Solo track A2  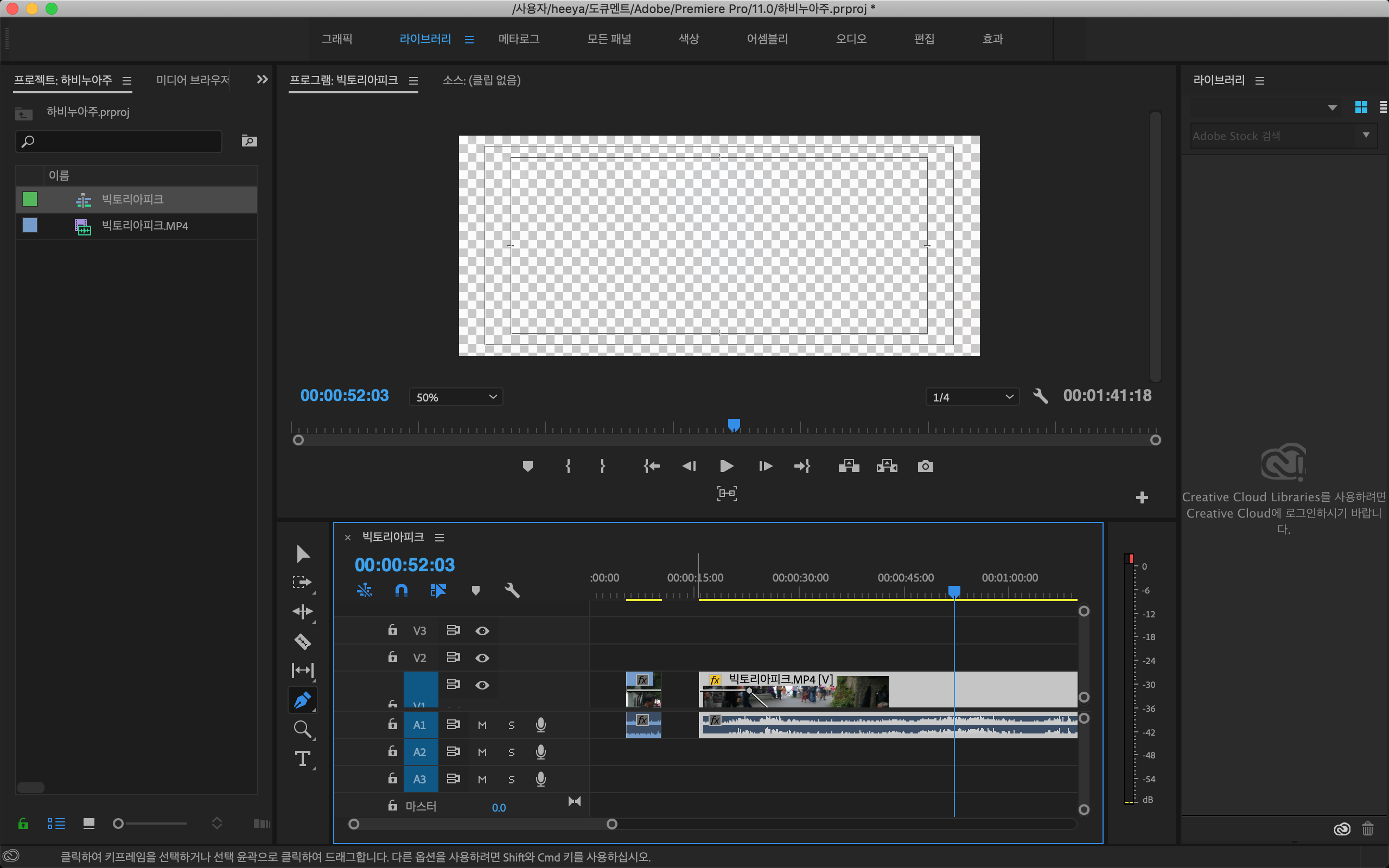(x=512, y=752)
